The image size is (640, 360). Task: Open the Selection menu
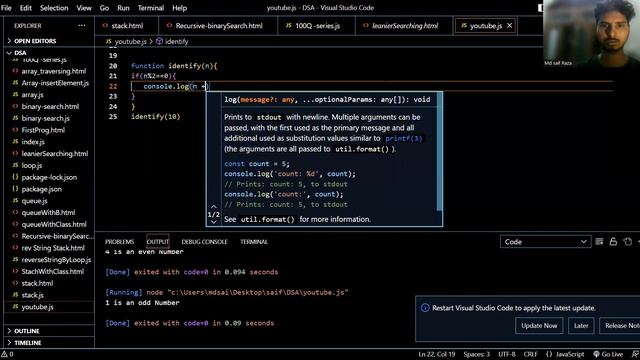coord(54,8)
